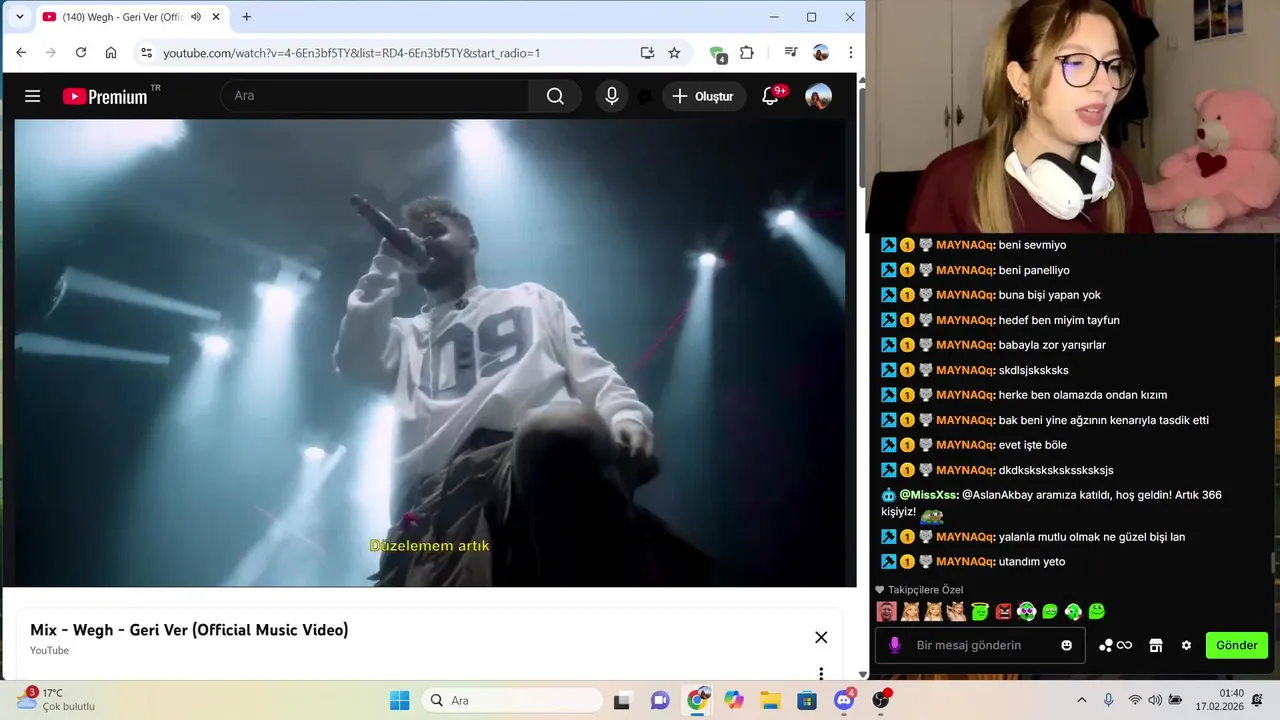Screen dimensions: 1280x720
Task: Click the Chrome address bar URL
Action: [351, 53]
